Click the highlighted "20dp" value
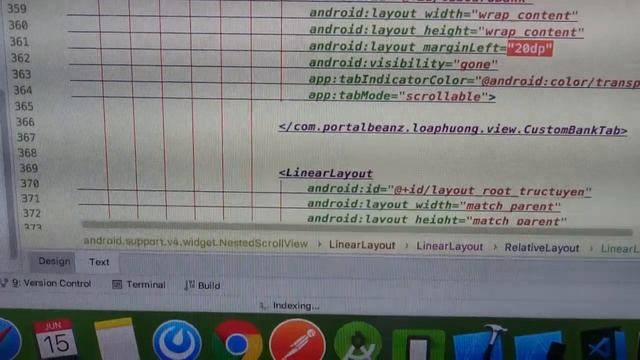Viewport: 640px width, 360px height. pos(530,49)
